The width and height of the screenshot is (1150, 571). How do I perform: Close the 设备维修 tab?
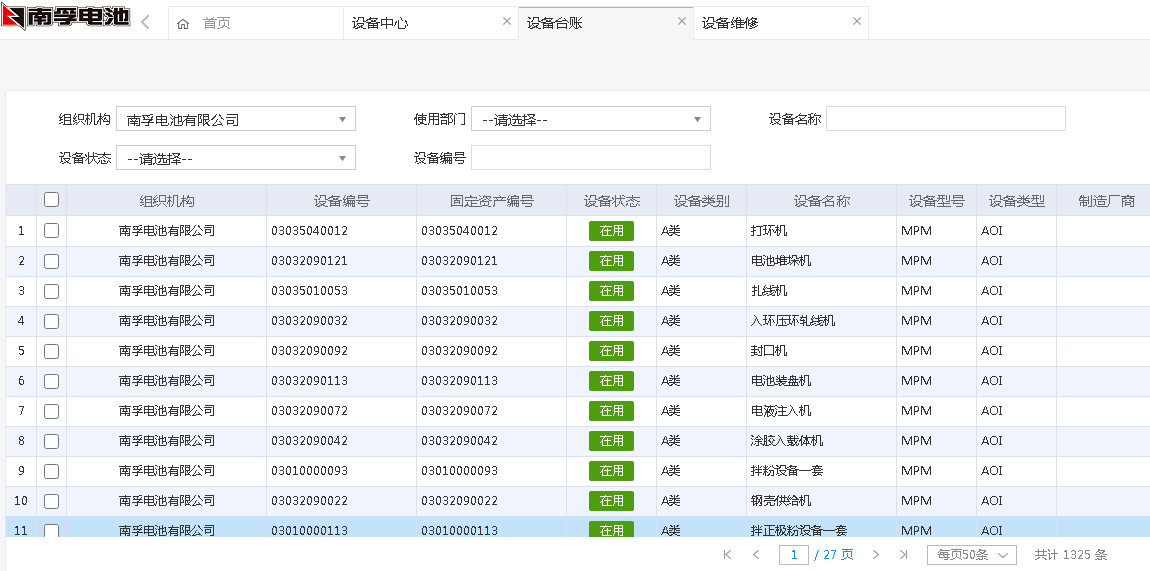click(x=857, y=21)
